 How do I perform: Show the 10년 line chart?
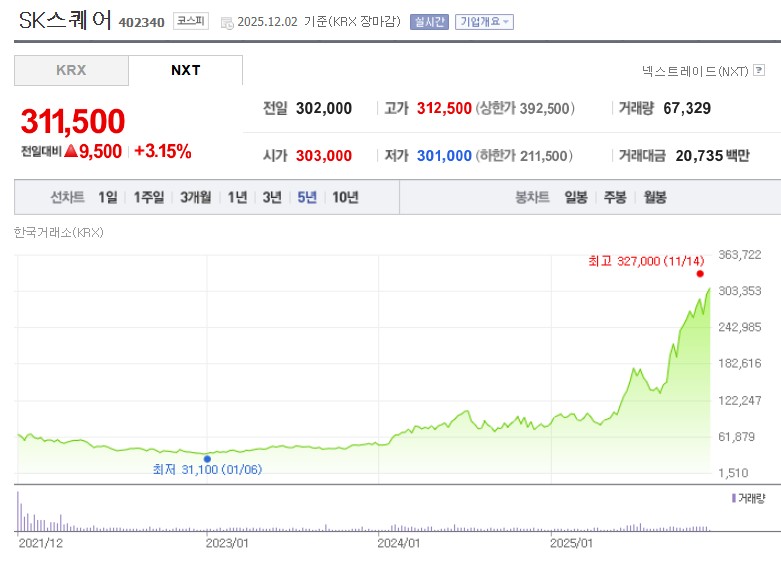pos(345,197)
